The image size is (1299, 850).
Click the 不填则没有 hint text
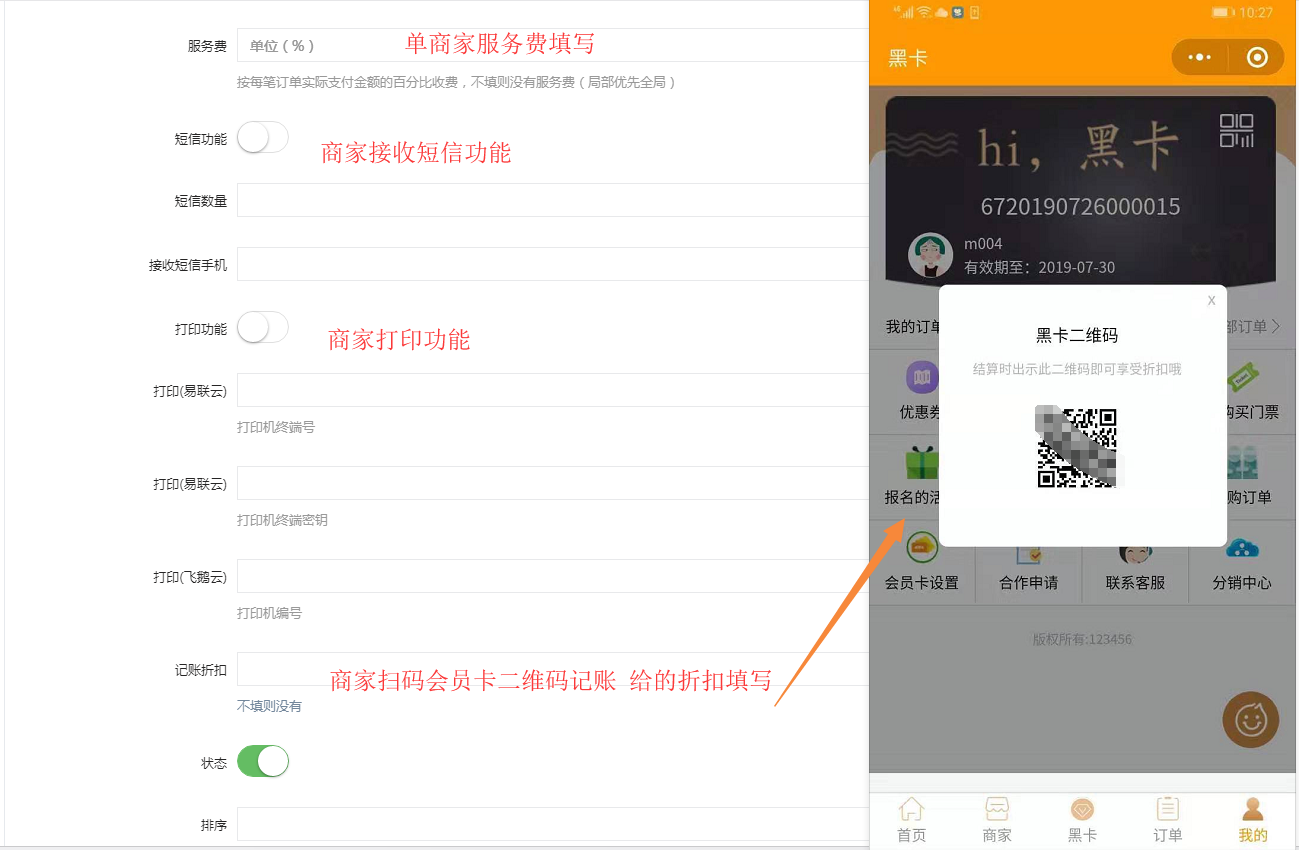pos(269,706)
